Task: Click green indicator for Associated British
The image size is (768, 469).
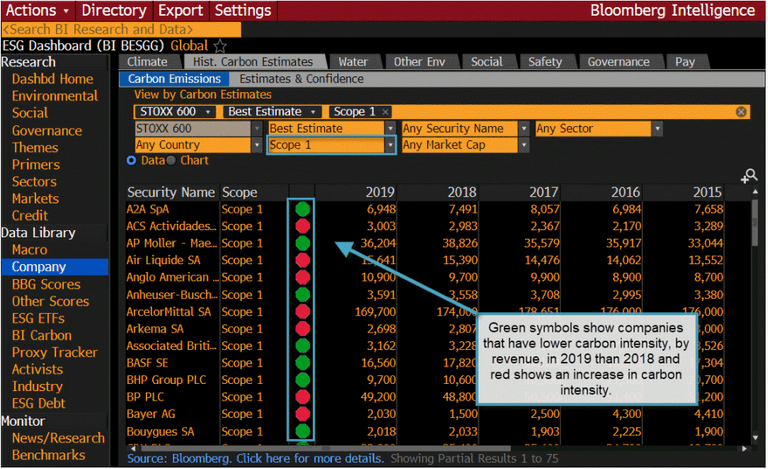Action: tap(303, 346)
